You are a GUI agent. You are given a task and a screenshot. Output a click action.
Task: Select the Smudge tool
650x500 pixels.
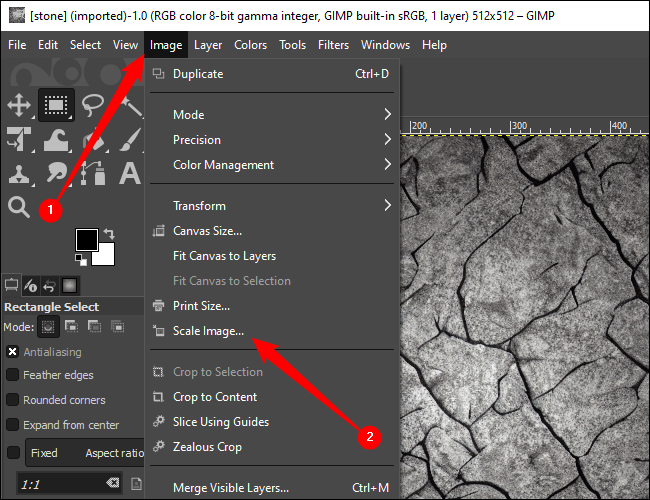(56, 172)
